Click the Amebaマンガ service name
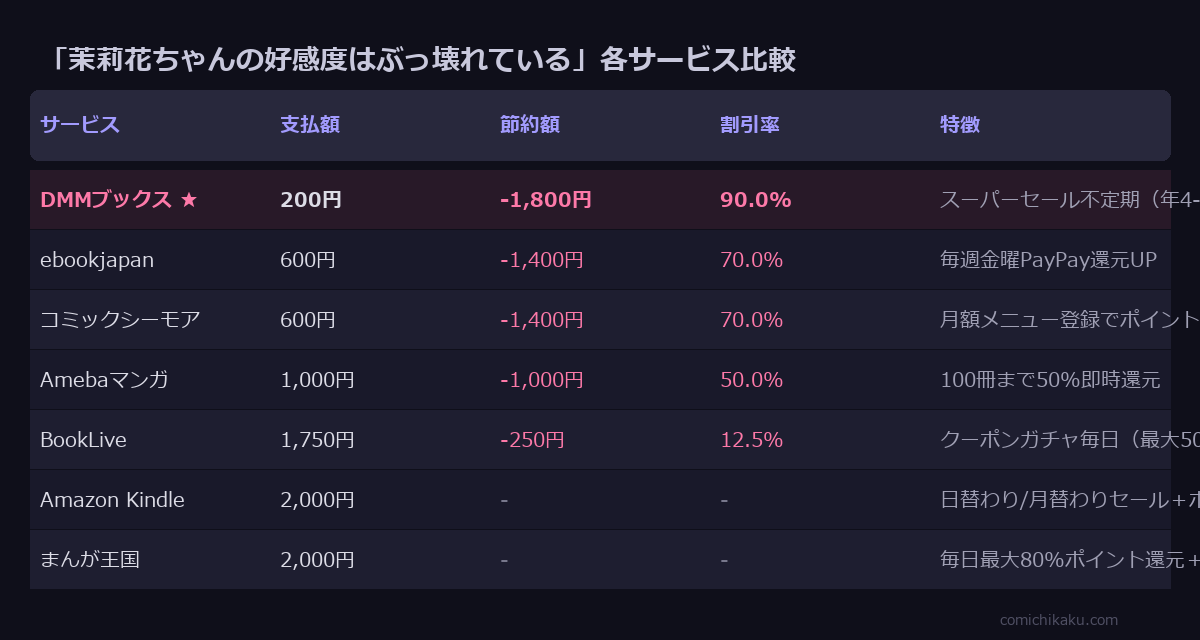The height and width of the screenshot is (640, 1200). (x=104, y=380)
